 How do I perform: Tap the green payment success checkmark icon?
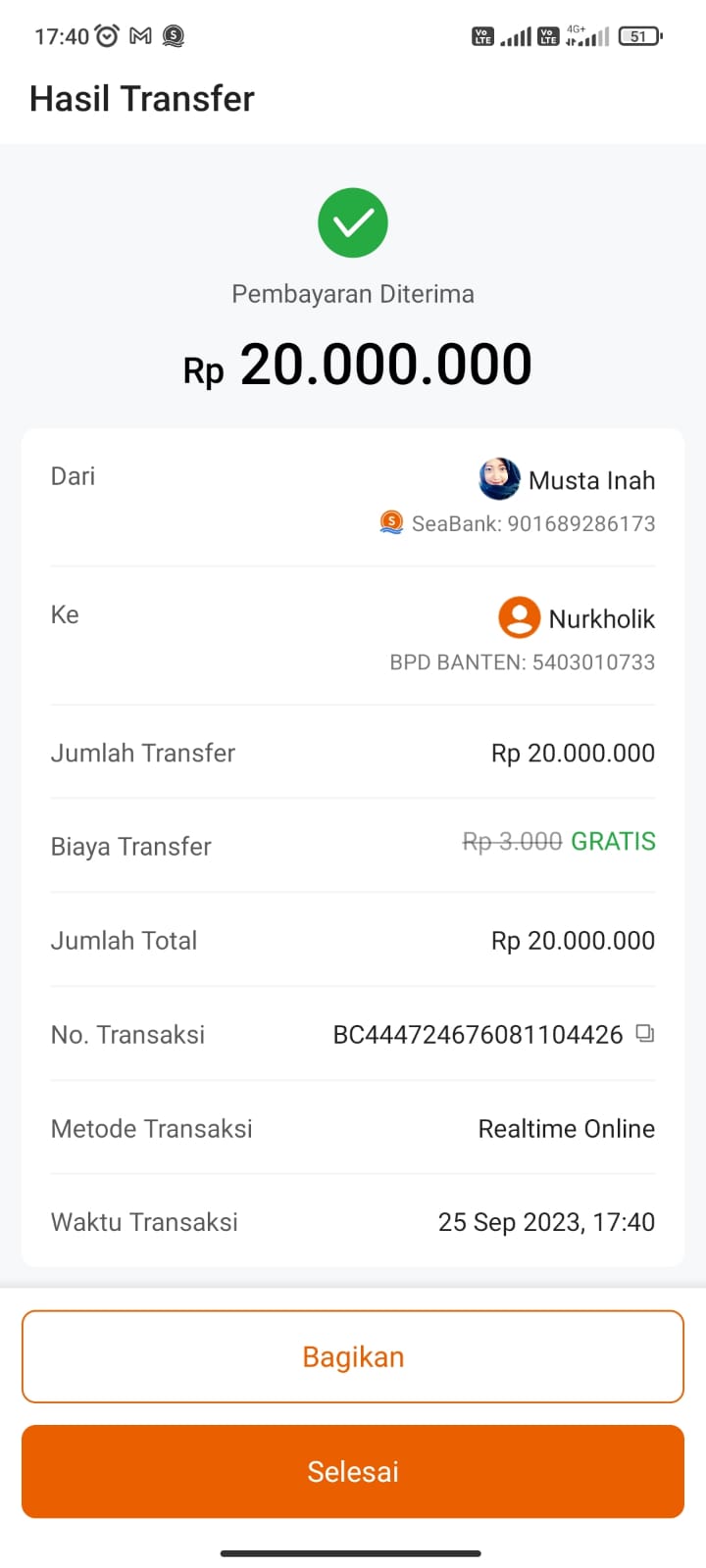pyautogui.click(x=353, y=222)
